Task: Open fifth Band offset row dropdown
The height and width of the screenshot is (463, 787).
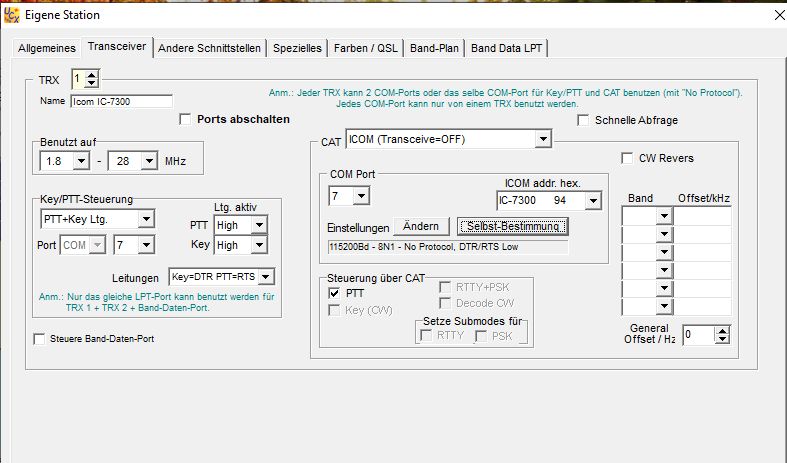Action: pos(664,288)
